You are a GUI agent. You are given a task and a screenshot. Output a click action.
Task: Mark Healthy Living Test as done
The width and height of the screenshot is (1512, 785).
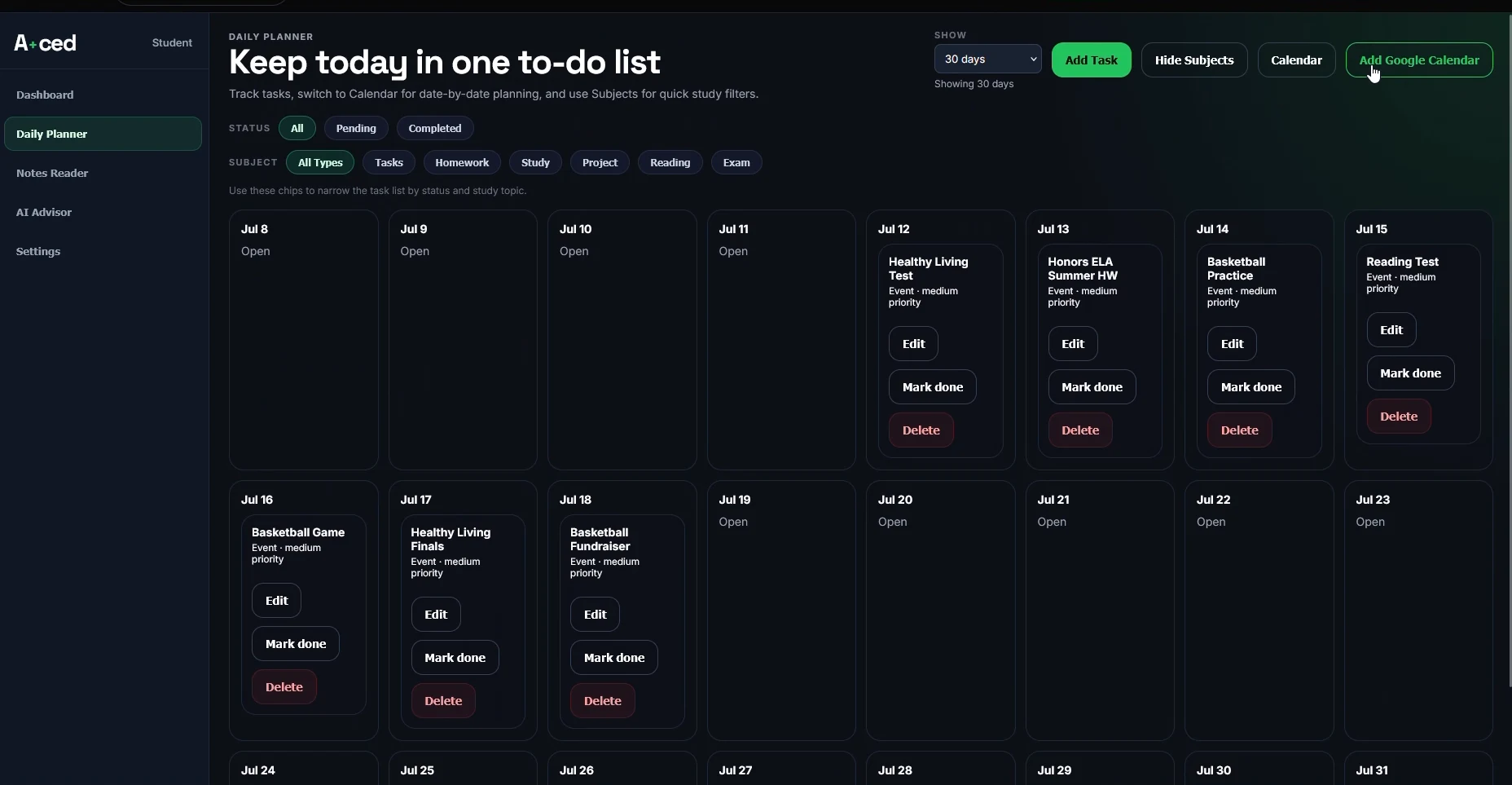(x=932, y=387)
